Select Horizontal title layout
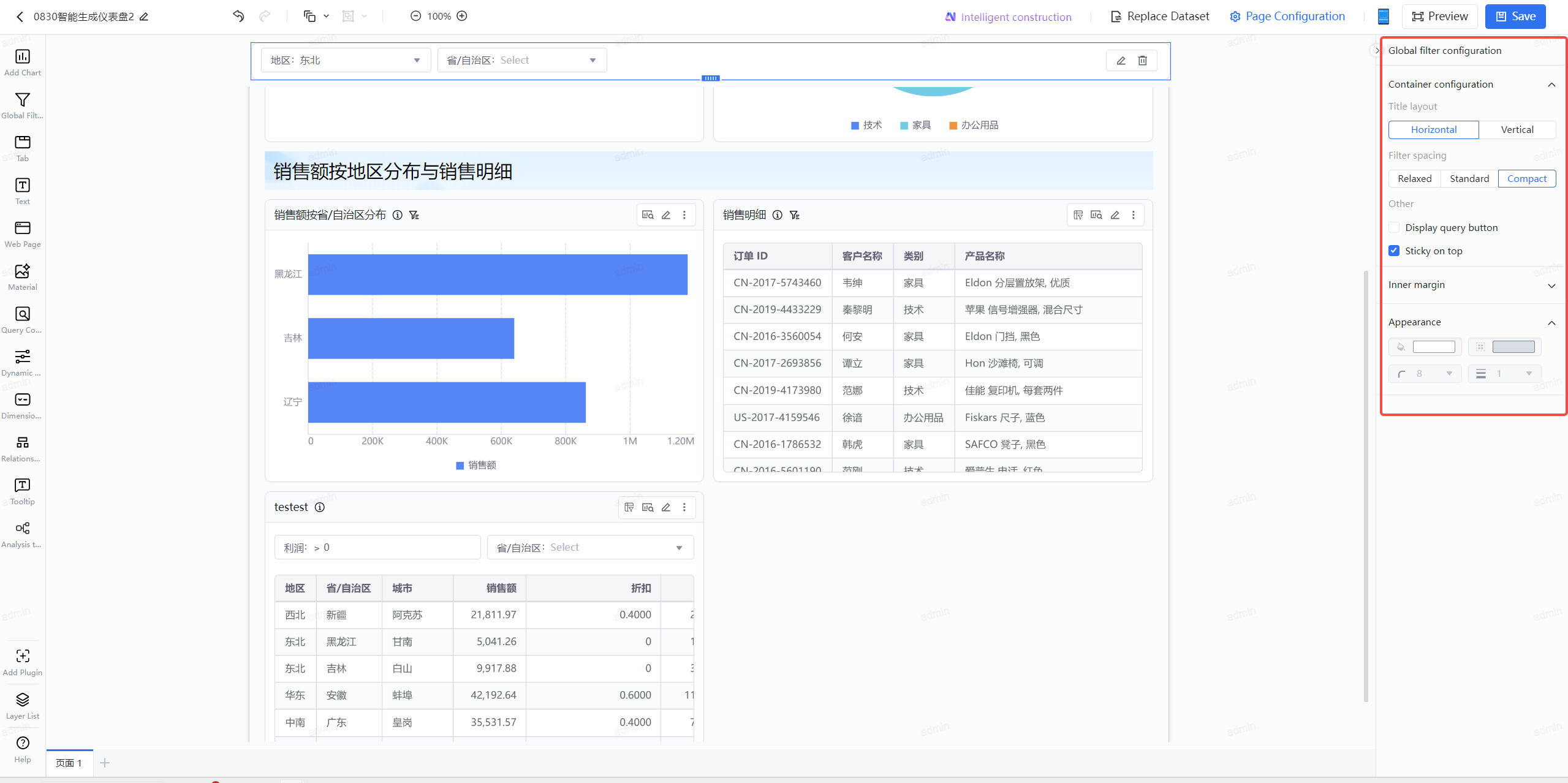 click(x=1433, y=129)
